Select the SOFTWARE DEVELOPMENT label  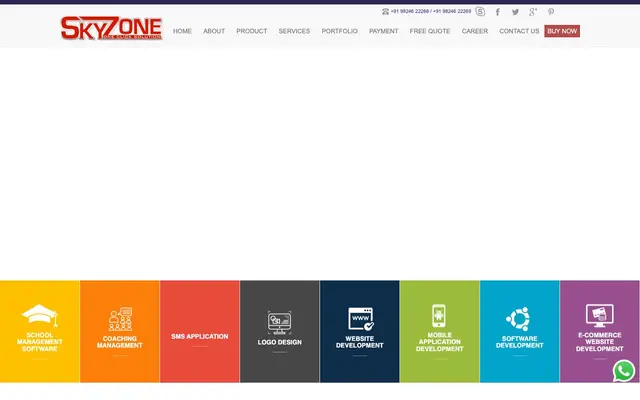pyautogui.click(x=520, y=342)
